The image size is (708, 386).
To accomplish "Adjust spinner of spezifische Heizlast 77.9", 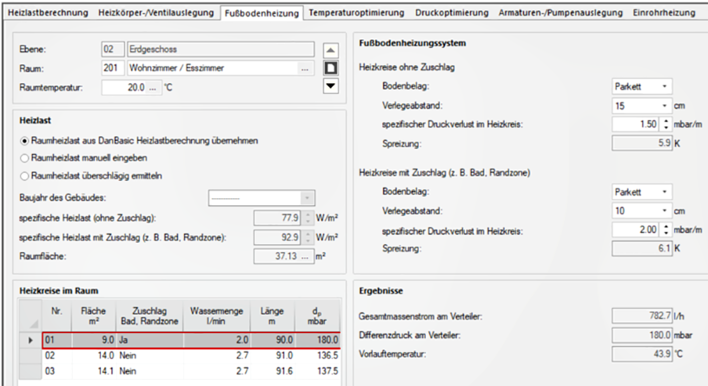I will click(307, 218).
